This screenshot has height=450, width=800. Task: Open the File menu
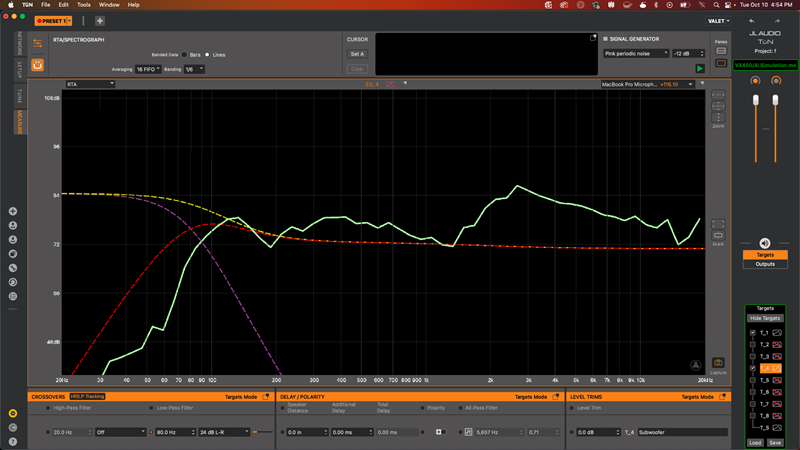coord(45,5)
